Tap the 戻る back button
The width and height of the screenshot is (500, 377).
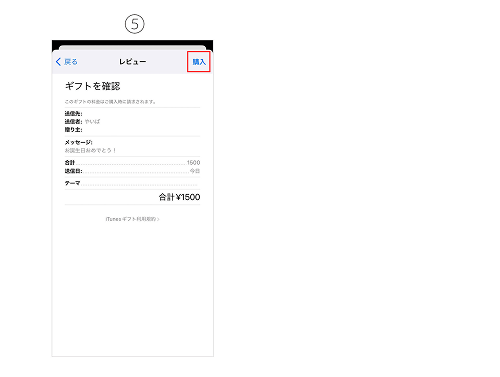coord(66,62)
